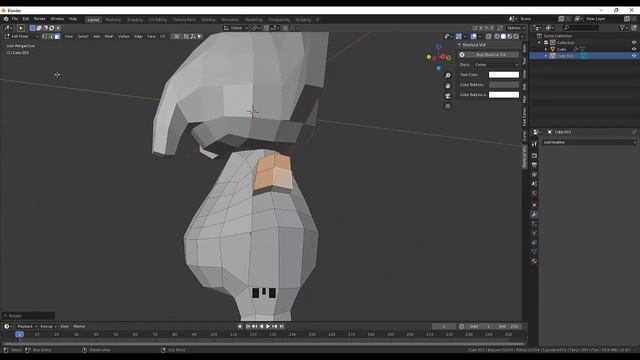Open the transform orientation Global dropdown

coord(236,28)
